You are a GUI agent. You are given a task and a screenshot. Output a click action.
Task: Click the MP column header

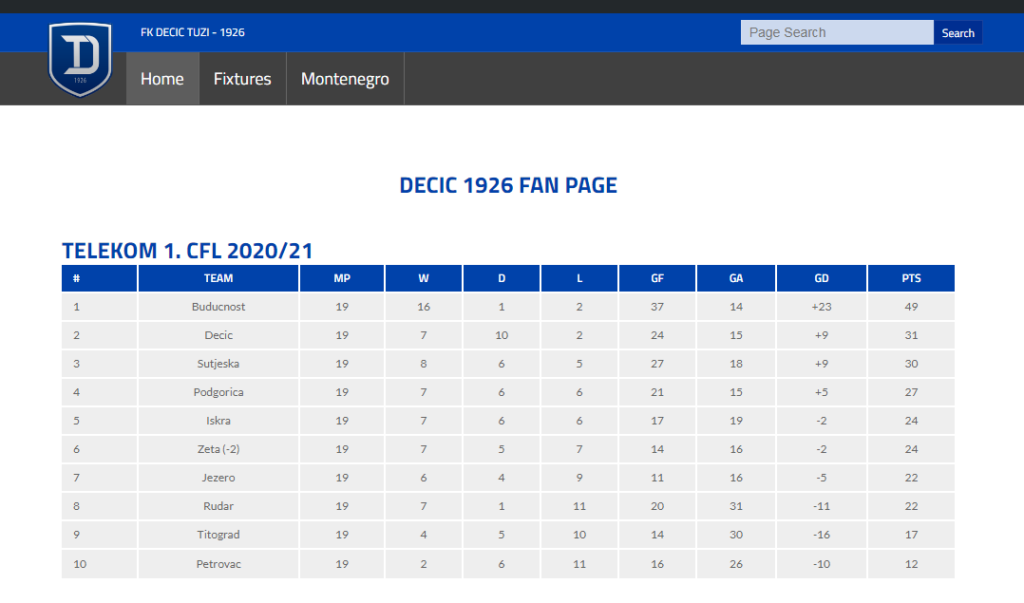342,278
